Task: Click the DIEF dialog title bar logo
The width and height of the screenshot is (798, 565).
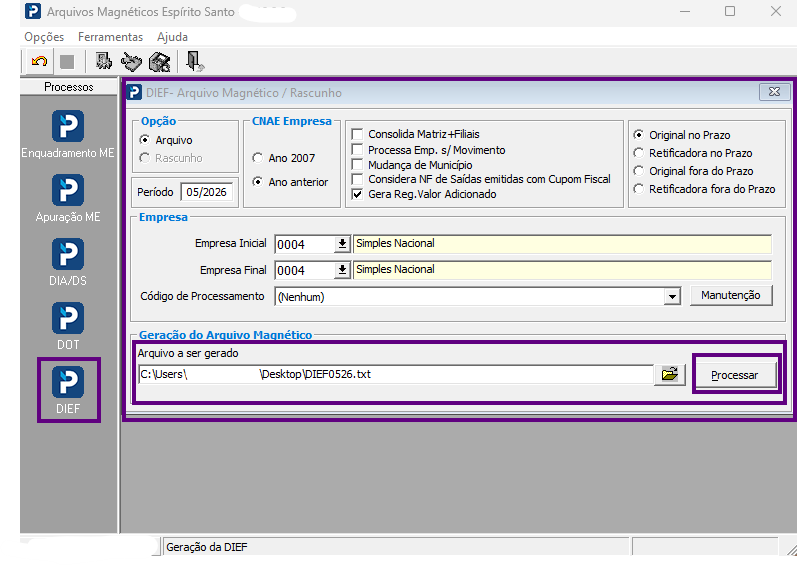Action: click(134, 92)
